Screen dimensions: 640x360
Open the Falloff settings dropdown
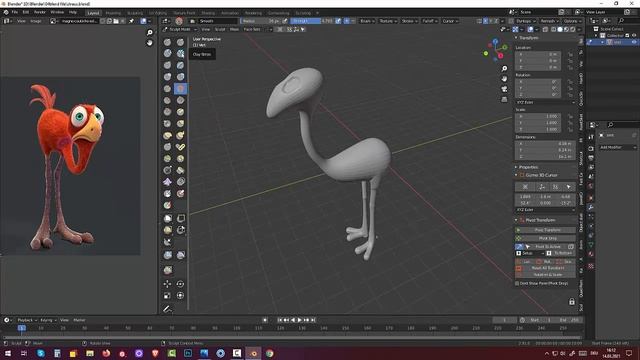pyautogui.click(x=429, y=21)
